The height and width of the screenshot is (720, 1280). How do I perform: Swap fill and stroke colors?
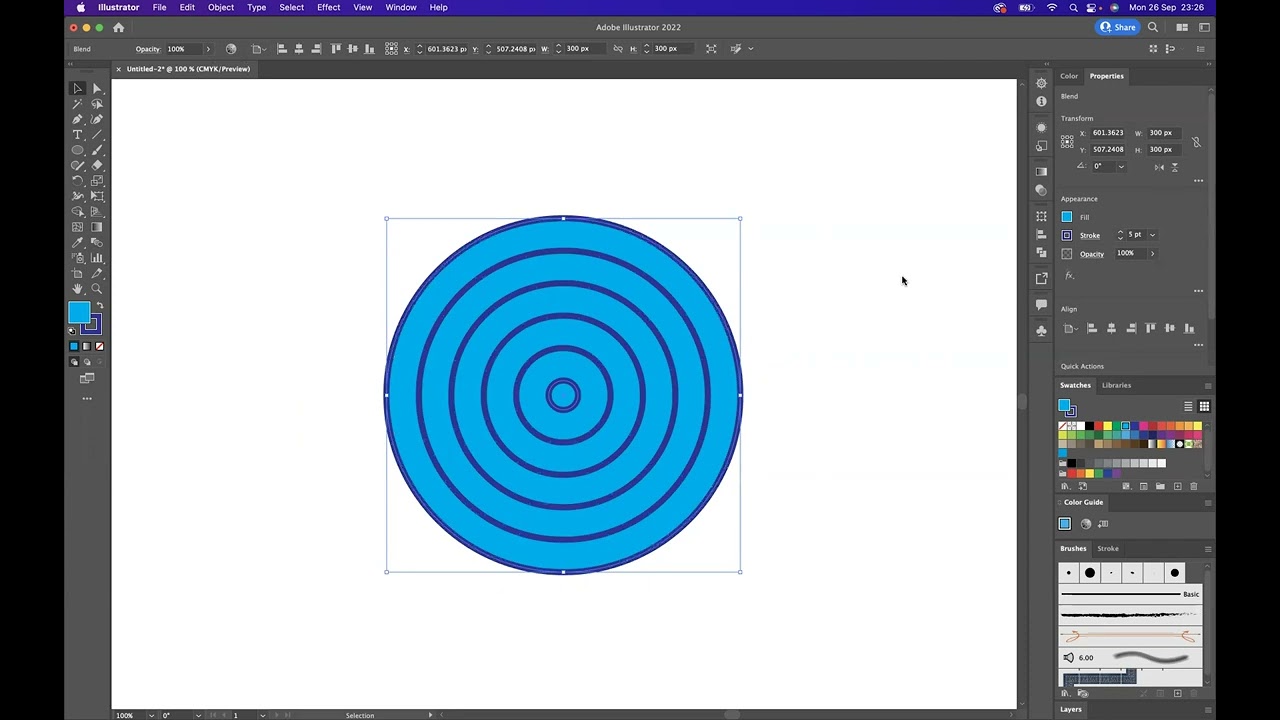(x=99, y=306)
